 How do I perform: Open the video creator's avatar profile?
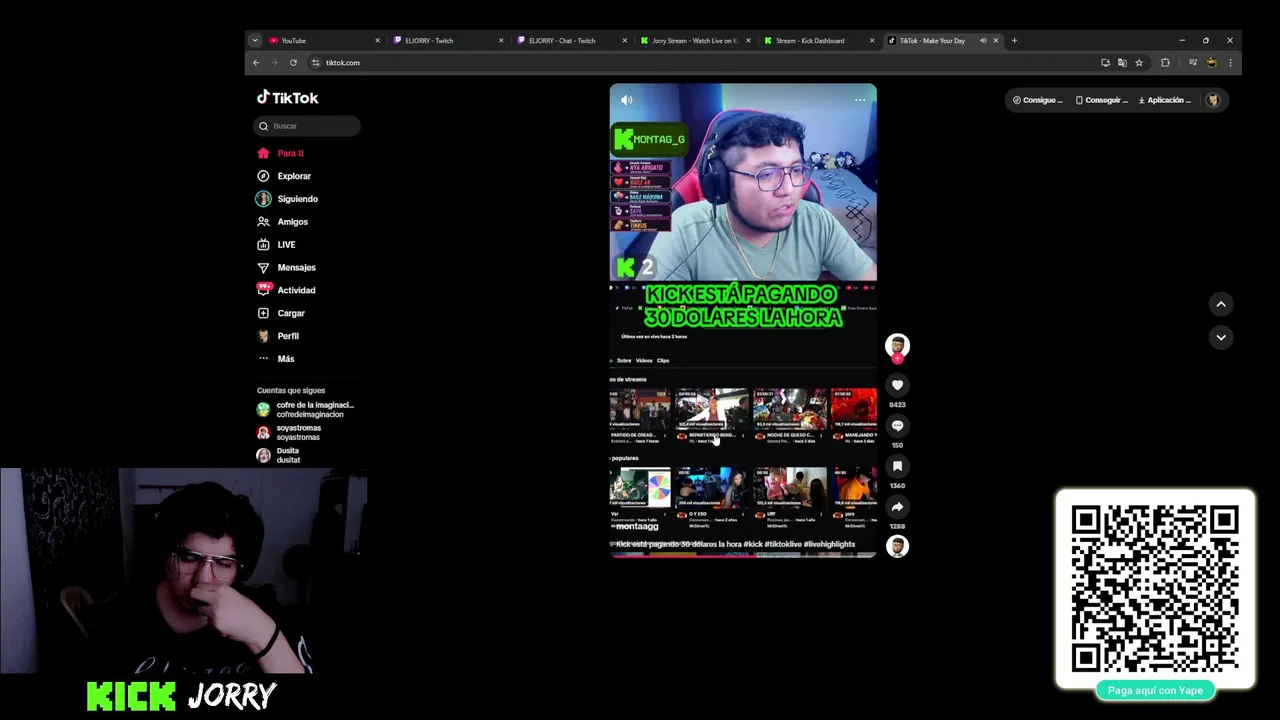tap(897, 346)
